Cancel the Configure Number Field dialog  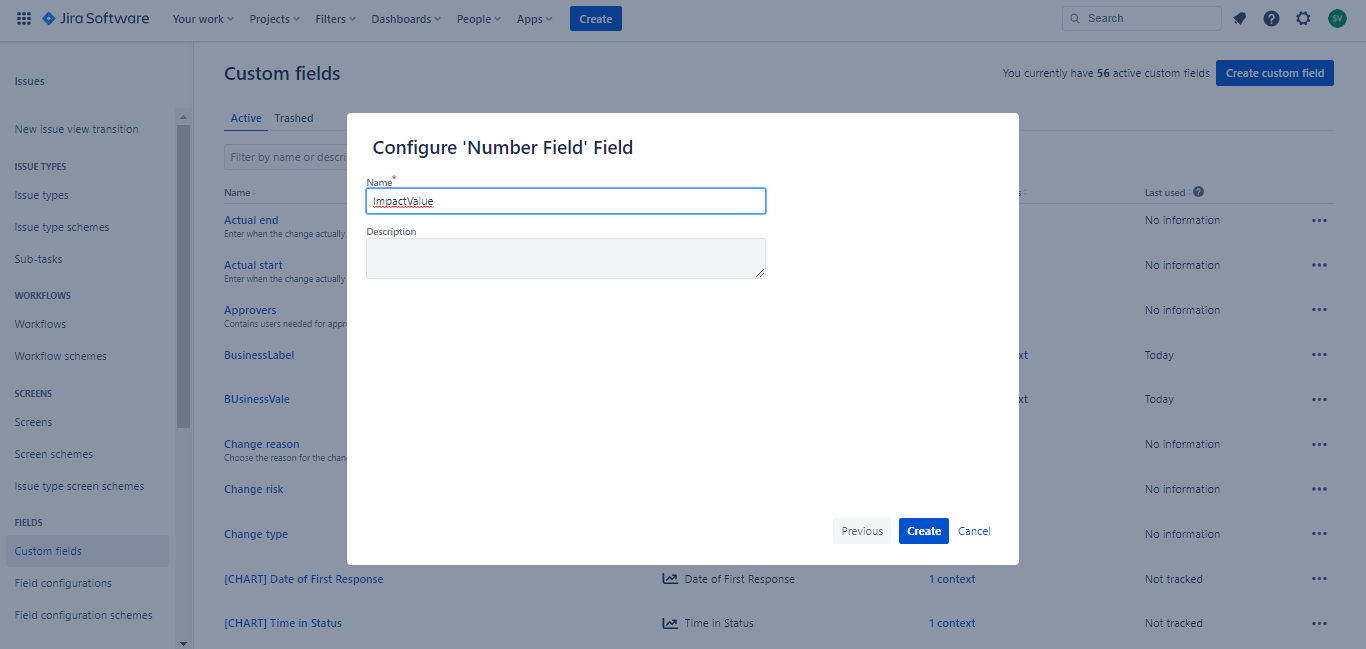[x=974, y=531]
